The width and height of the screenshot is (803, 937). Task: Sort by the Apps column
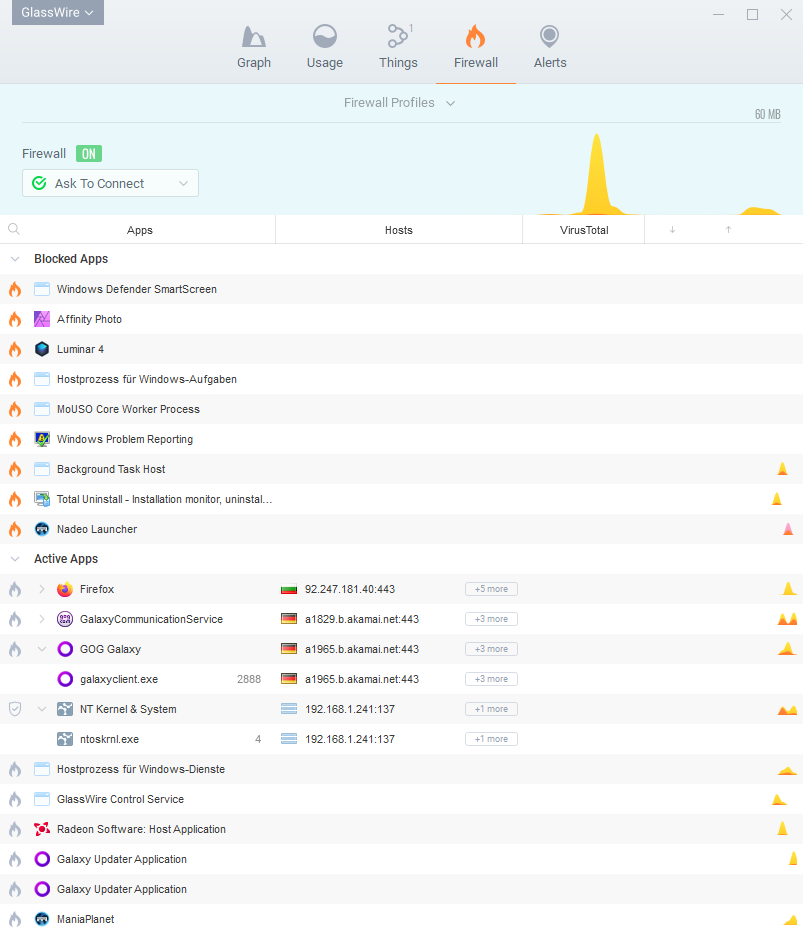coord(140,230)
